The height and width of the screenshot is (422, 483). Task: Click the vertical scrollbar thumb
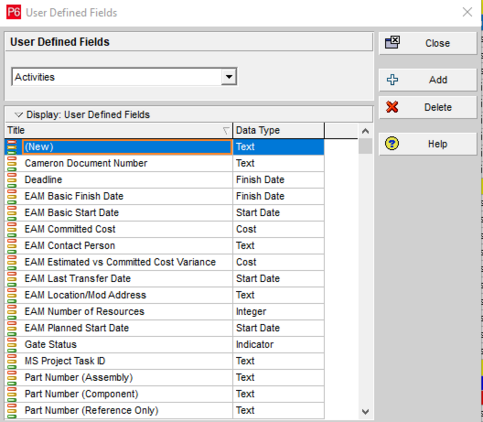365,146
